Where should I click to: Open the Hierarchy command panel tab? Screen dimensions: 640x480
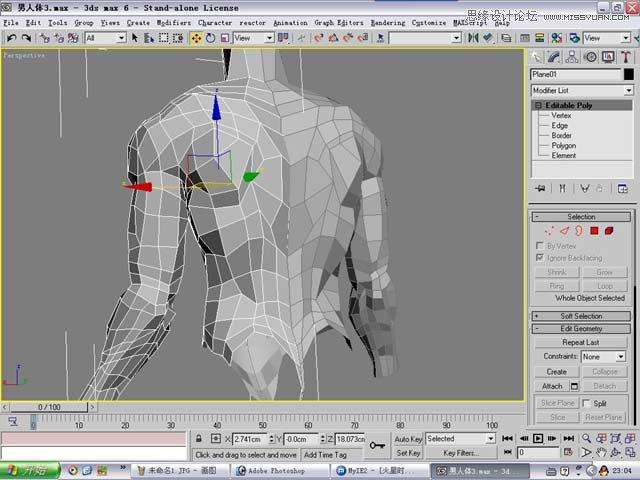(x=570, y=57)
